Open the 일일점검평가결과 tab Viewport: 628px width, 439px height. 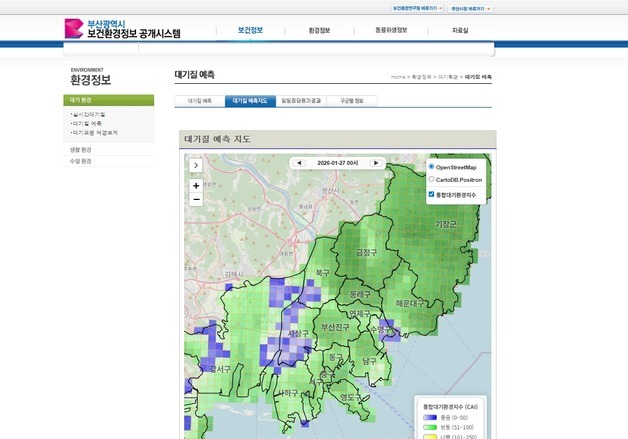coord(301,101)
